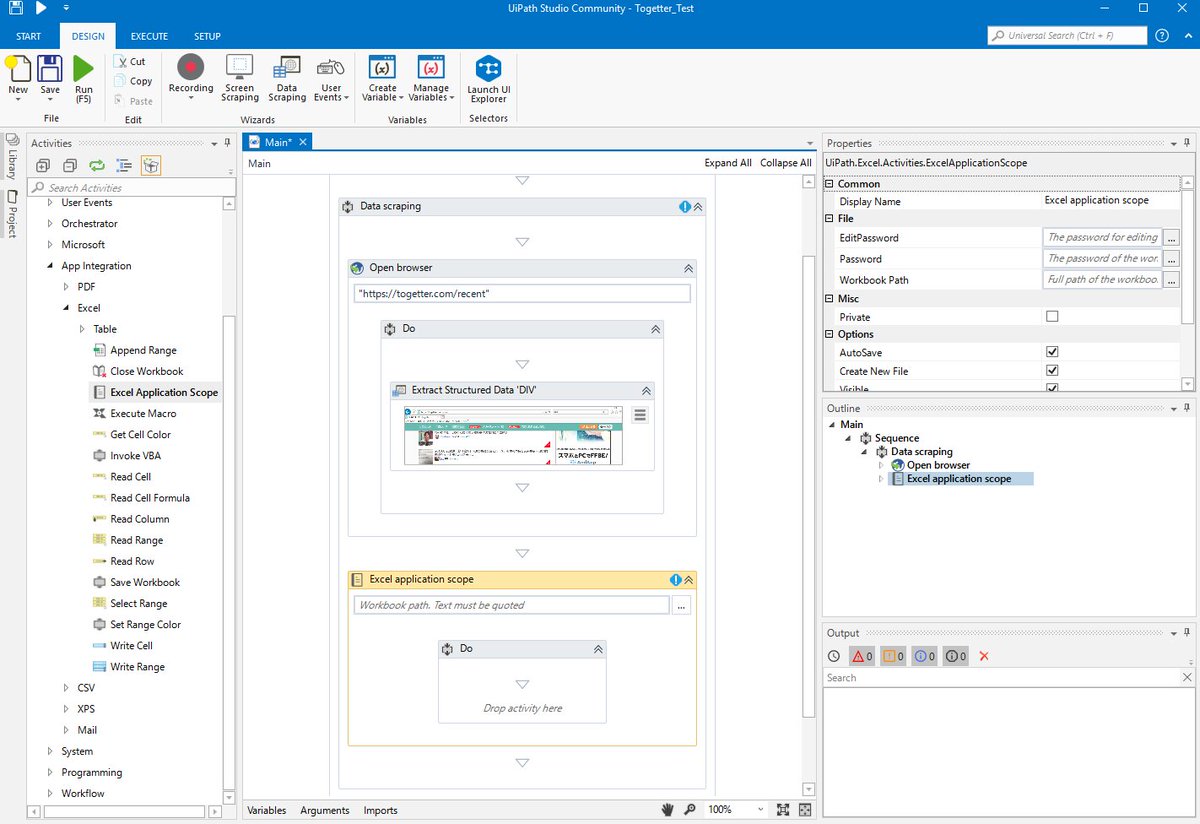1200x824 pixels.
Task: Click the highlighted package icon in Activities toolbar
Action: [x=151, y=165]
